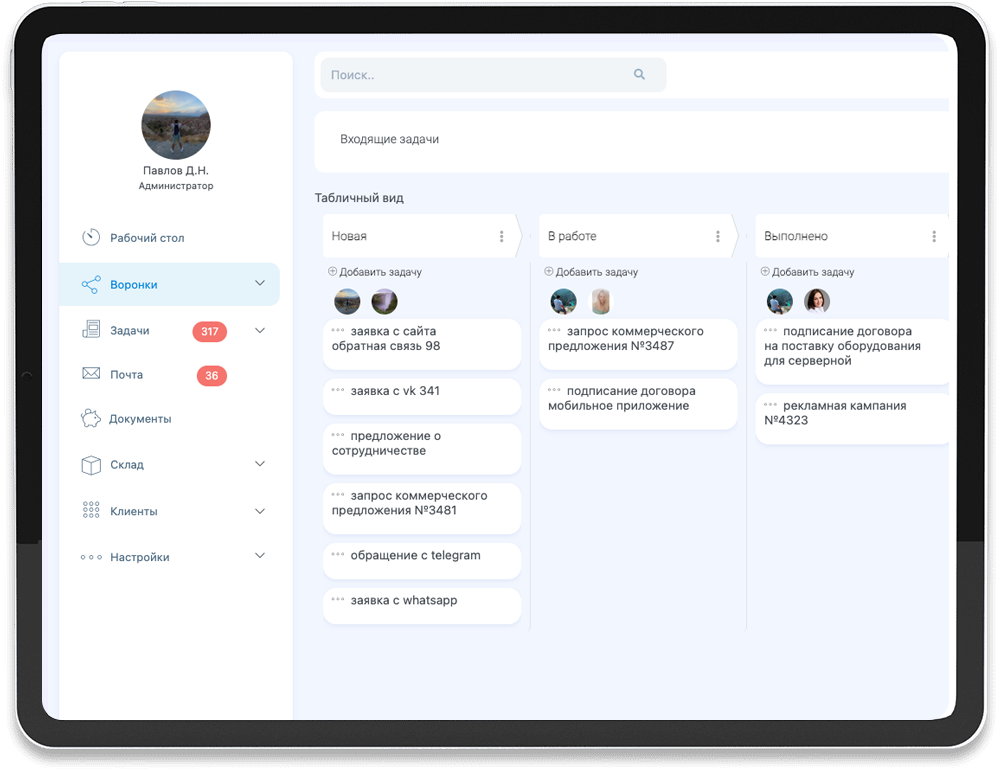The width and height of the screenshot is (1000, 770).
Task: Select the Входящие задачи tab
Action: point(389,140)
